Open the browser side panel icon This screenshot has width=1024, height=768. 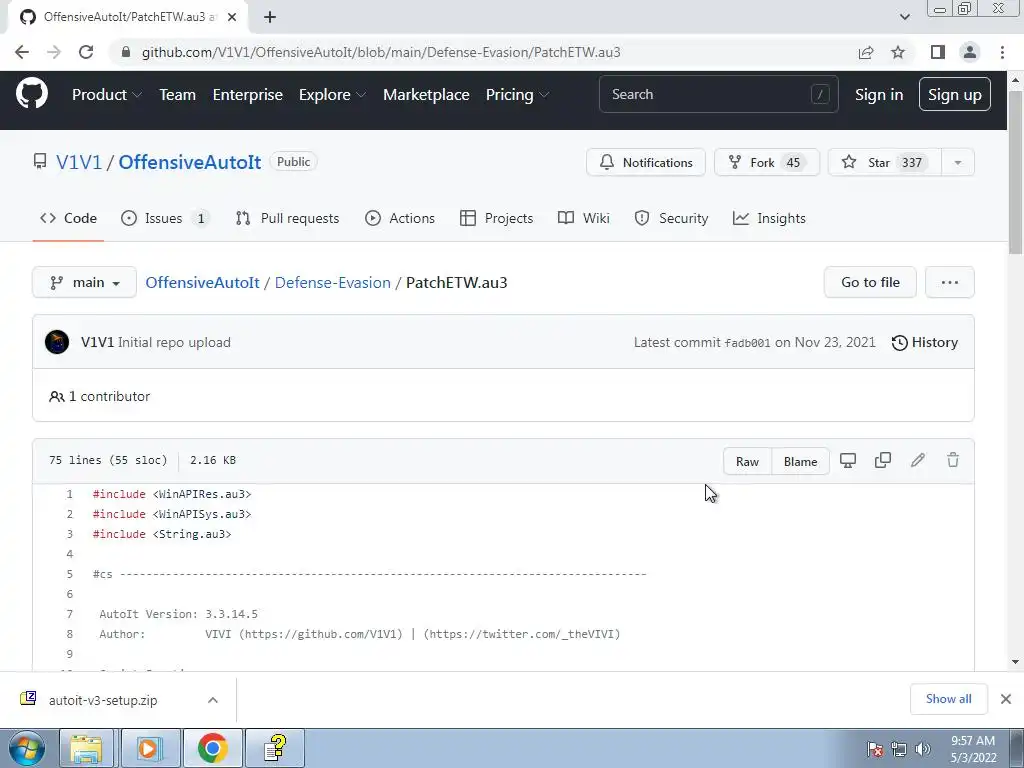tap(938, 52)
